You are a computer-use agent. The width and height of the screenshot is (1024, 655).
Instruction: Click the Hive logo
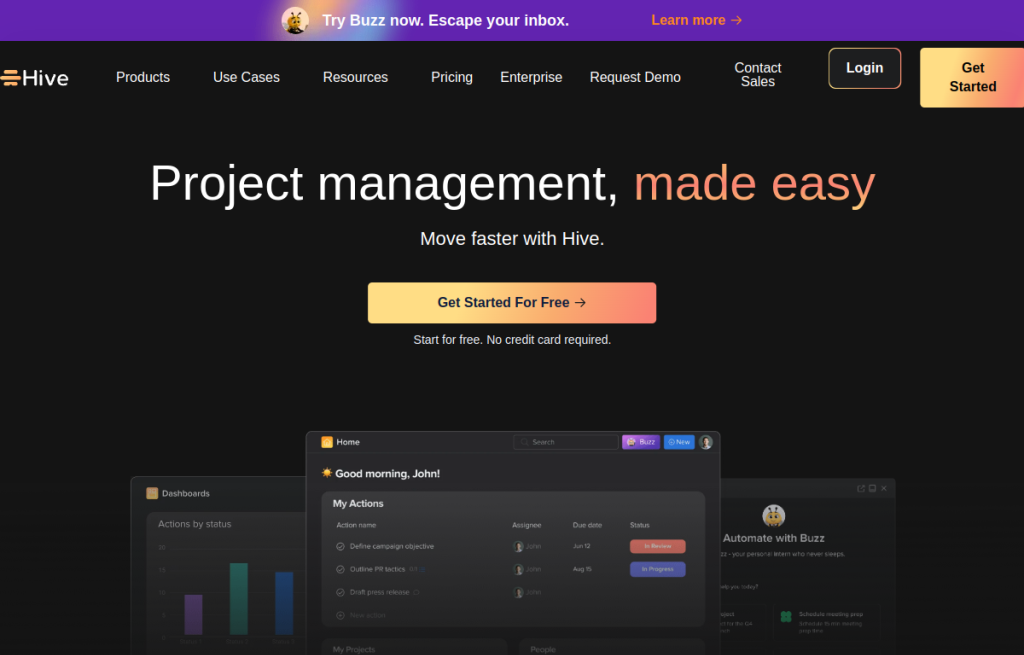(35, 78)
